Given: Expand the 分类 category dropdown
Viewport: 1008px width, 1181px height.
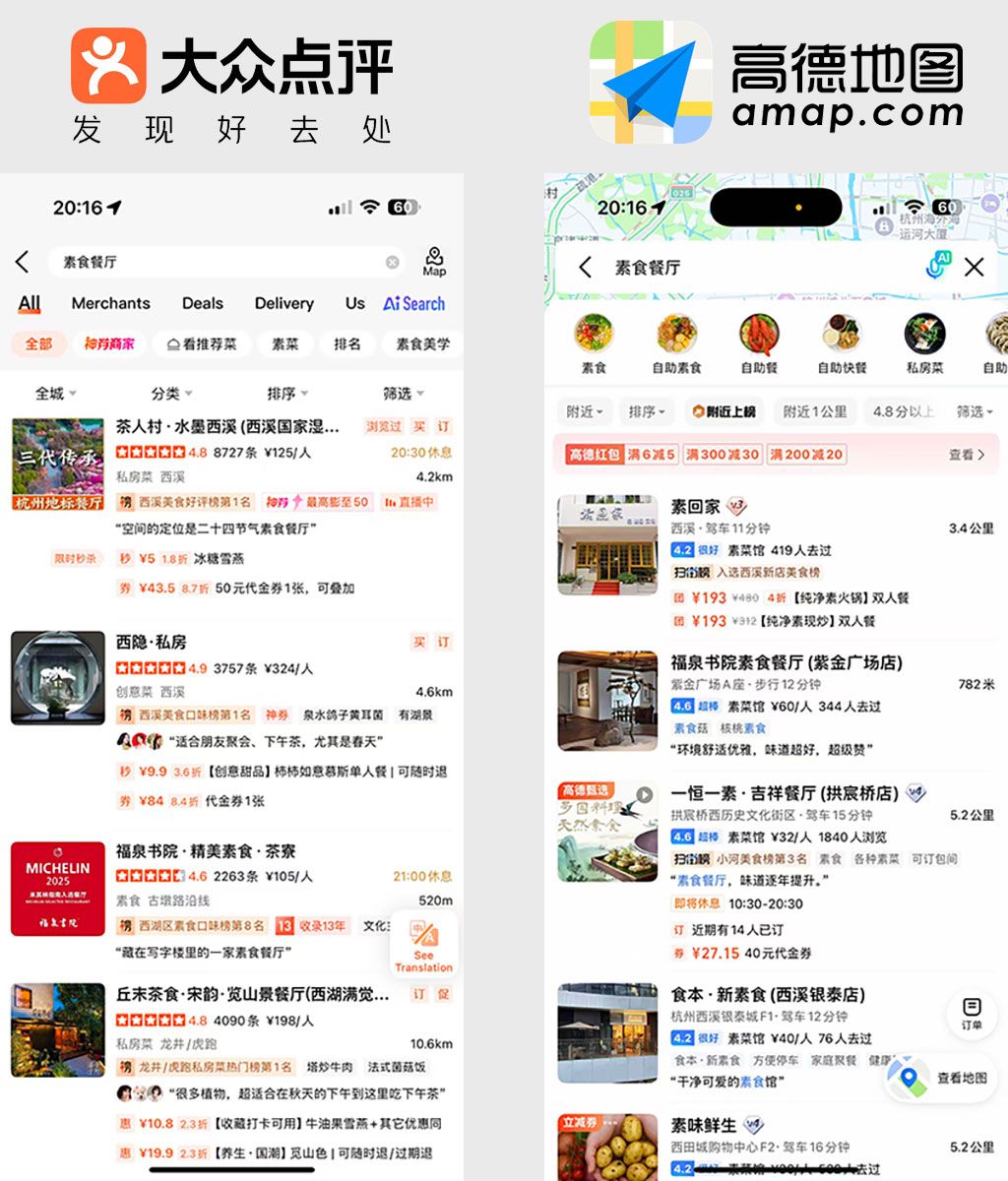Looking at the screenshot, I should coord(171,394).
